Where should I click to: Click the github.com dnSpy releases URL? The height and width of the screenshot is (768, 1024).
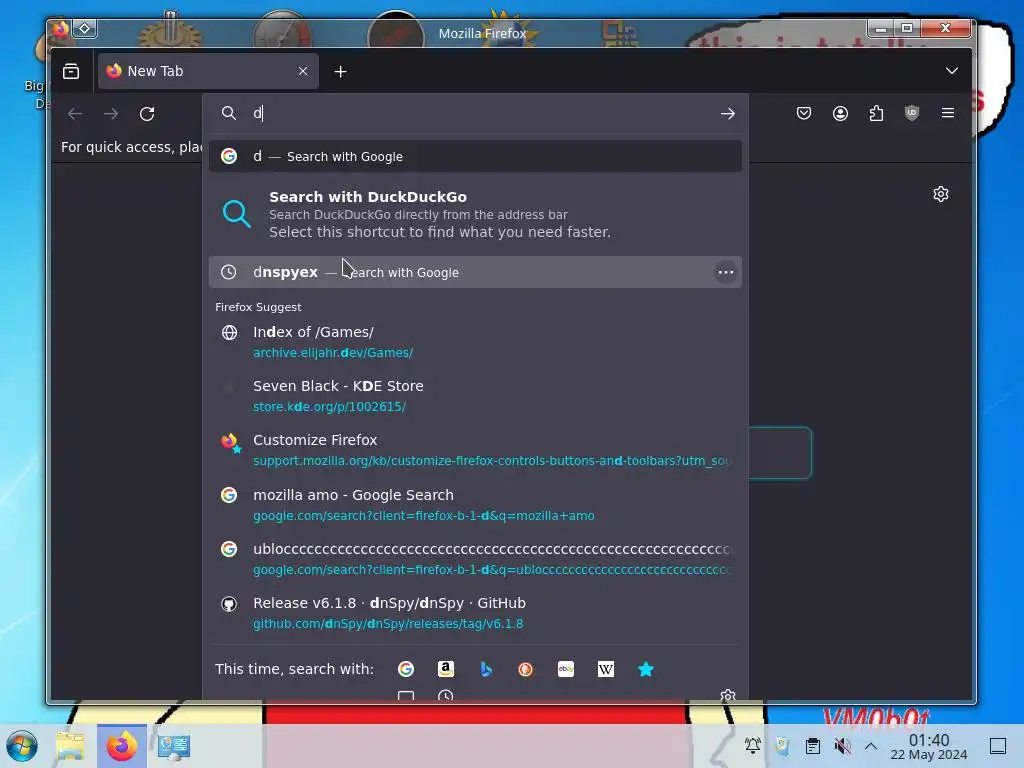click(x=388, y=624)
